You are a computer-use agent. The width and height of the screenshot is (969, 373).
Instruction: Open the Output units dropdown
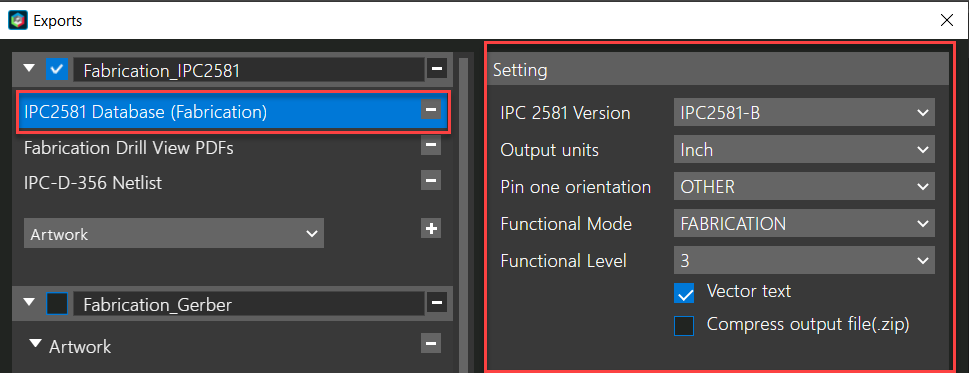point(804,149)
